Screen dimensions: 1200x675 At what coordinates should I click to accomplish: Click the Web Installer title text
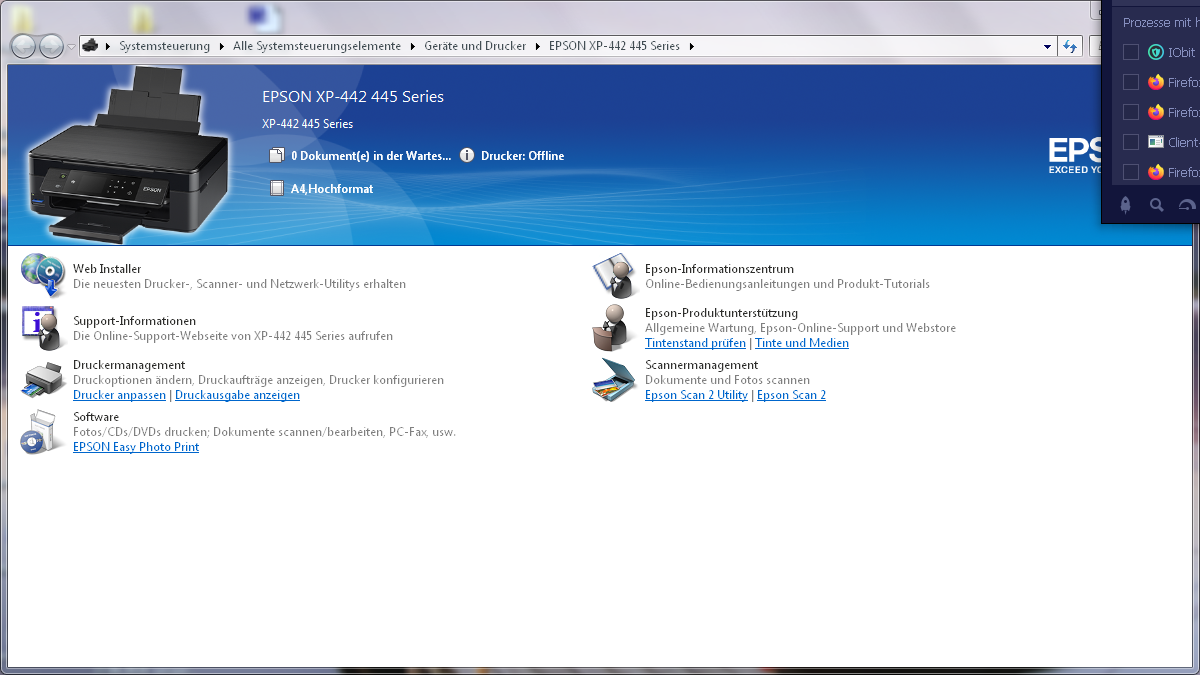(107, 269)
